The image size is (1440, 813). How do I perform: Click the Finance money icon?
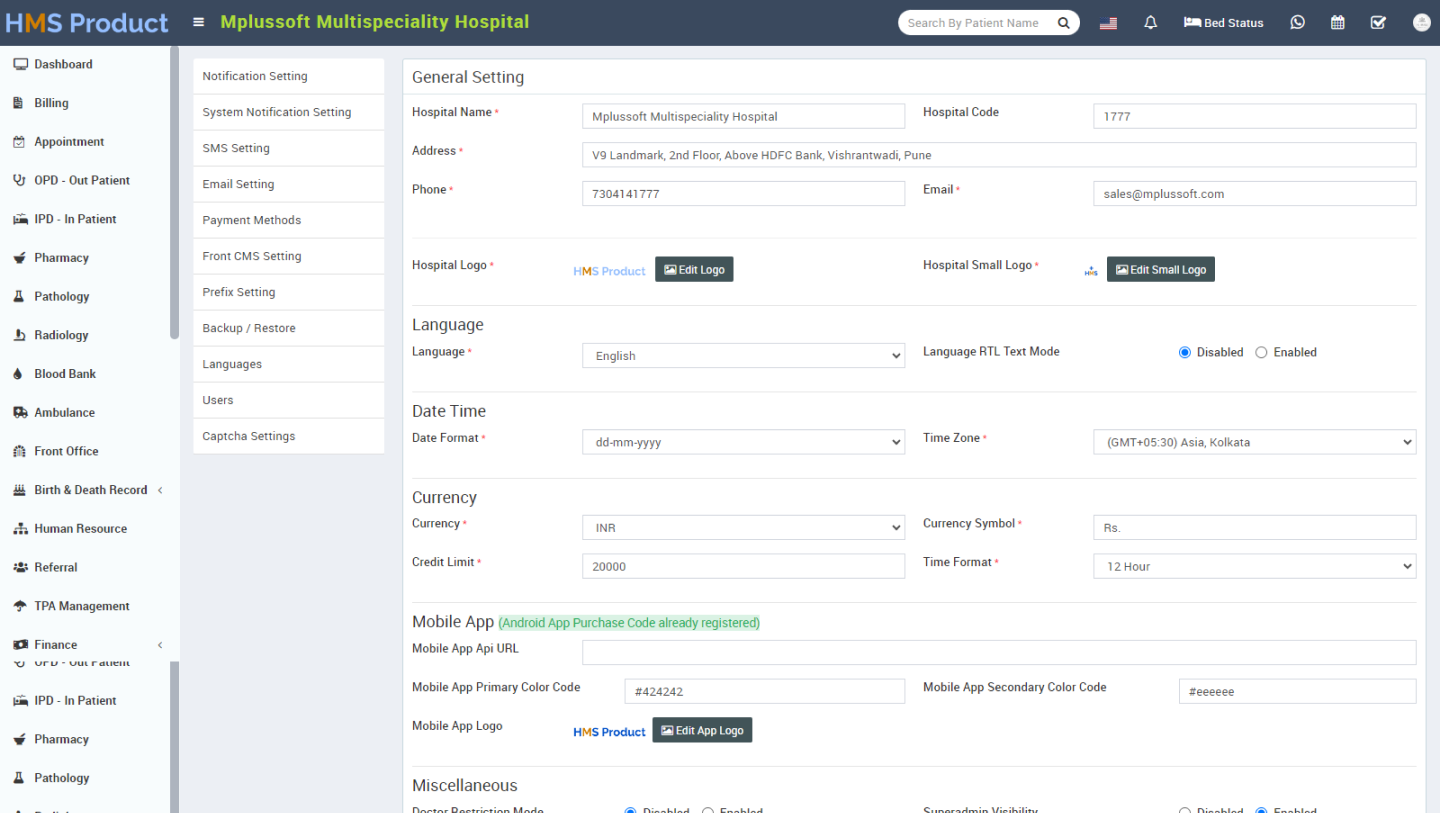pos(19,645)
